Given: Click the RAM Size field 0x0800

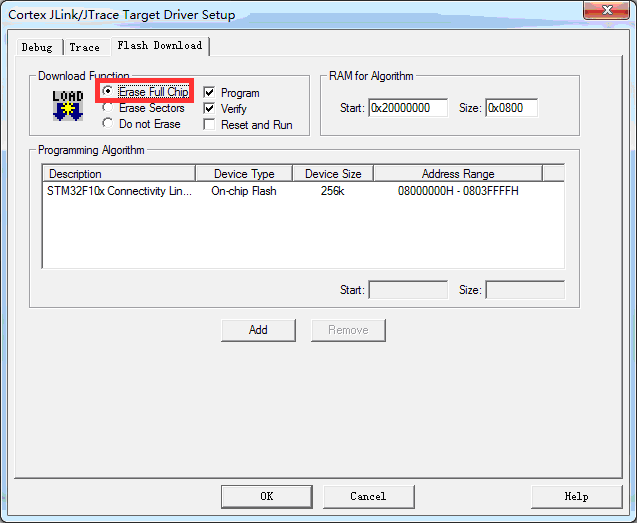Looking at the screenshot, I should coord(511,108).
